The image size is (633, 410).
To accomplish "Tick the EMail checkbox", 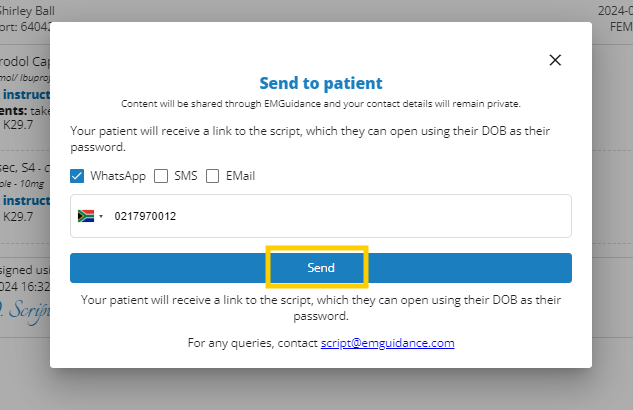I will [212, 176].
